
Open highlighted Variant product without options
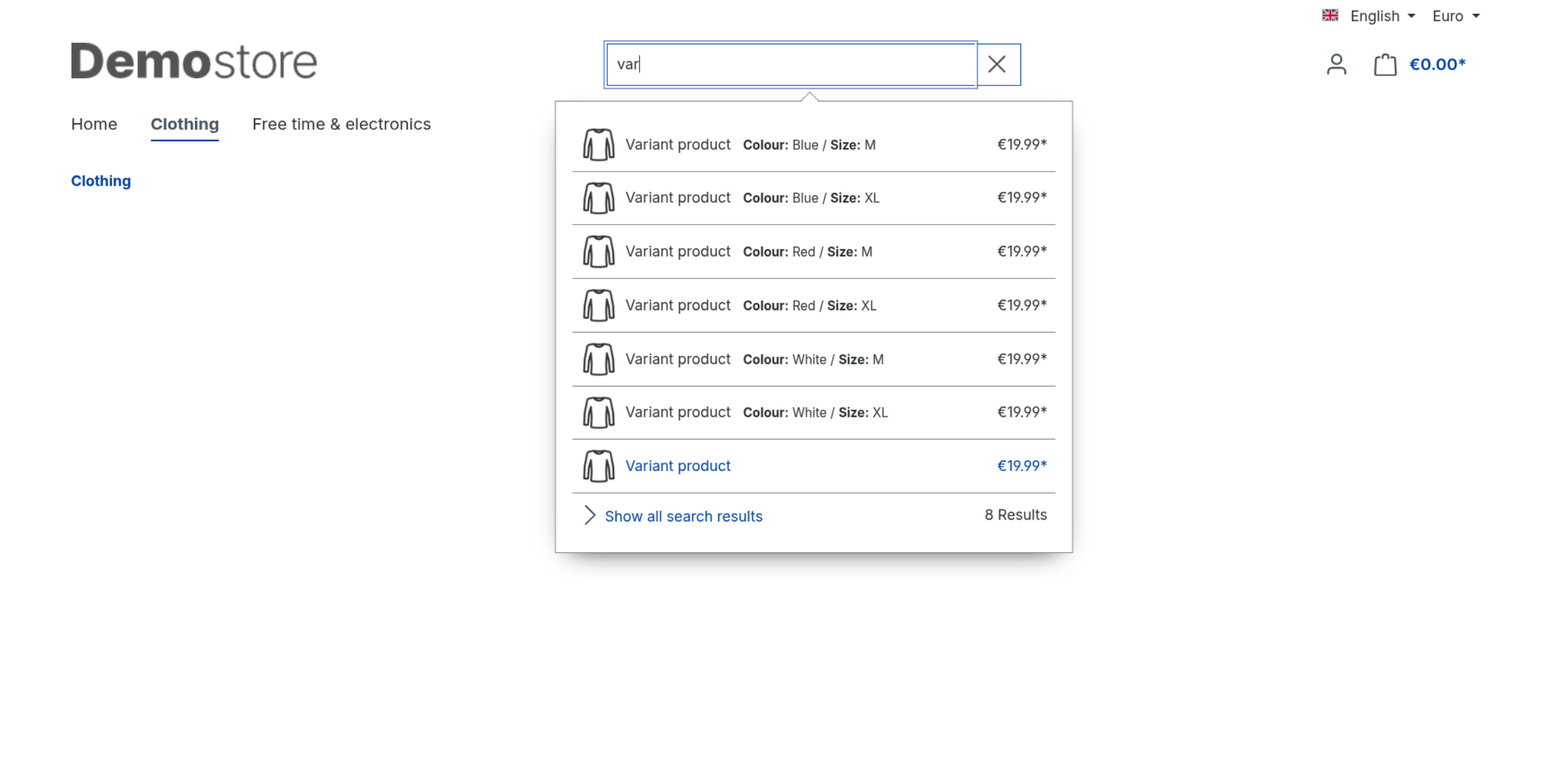pyautogui.click(x=813, y=466)
